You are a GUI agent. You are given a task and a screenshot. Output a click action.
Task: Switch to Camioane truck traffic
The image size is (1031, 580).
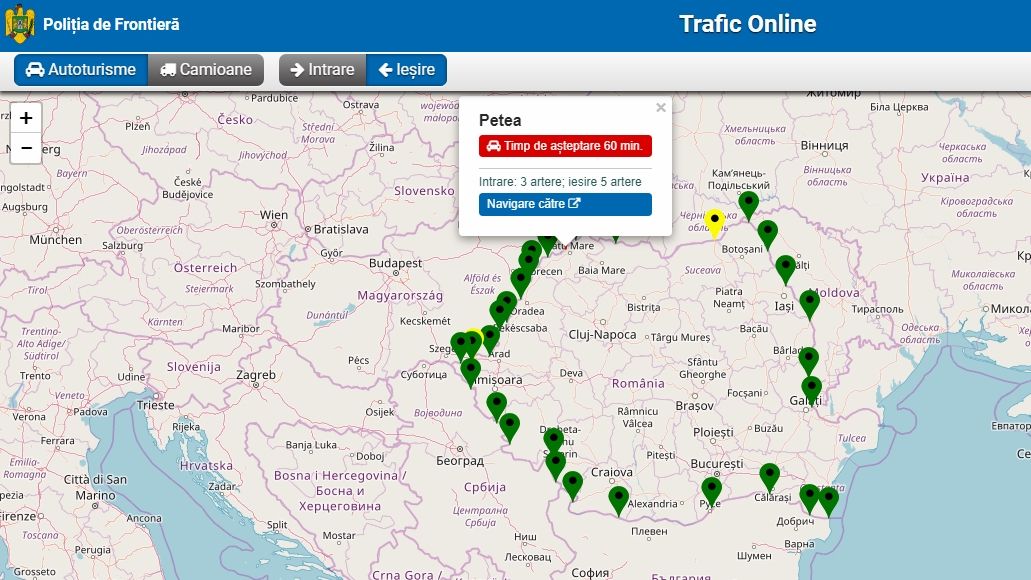coord(206,70)
